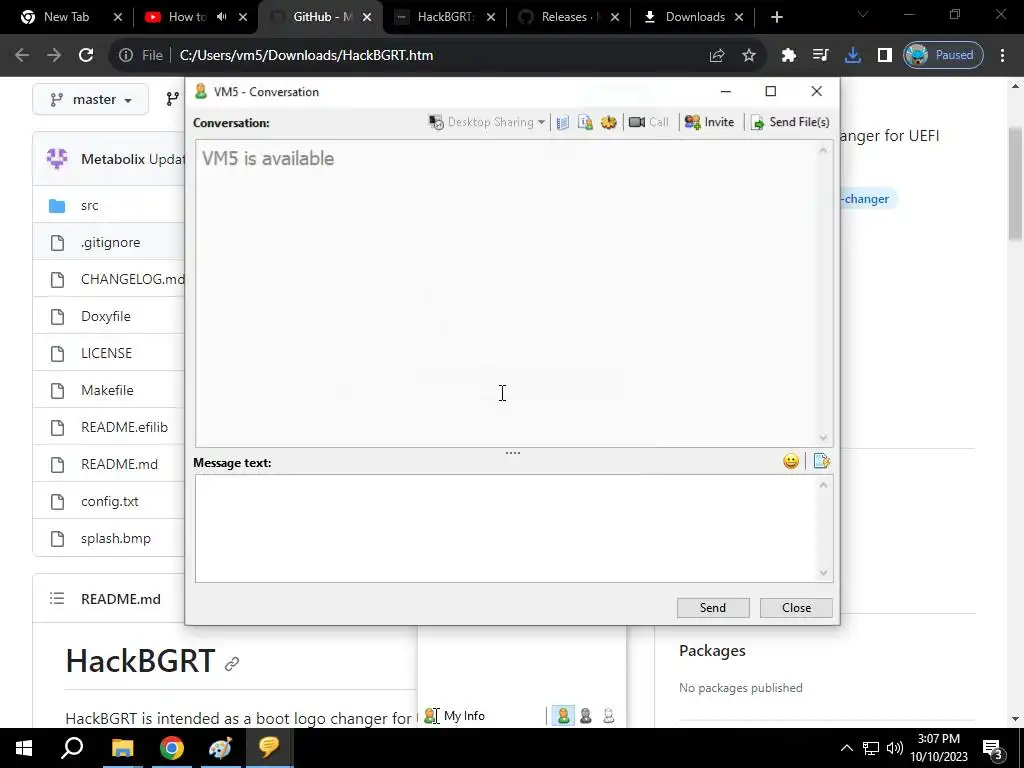The width and height of the screenshot is (1024, 768).
Task: Open the conversation history notebook icon
Action: [563, 122]
